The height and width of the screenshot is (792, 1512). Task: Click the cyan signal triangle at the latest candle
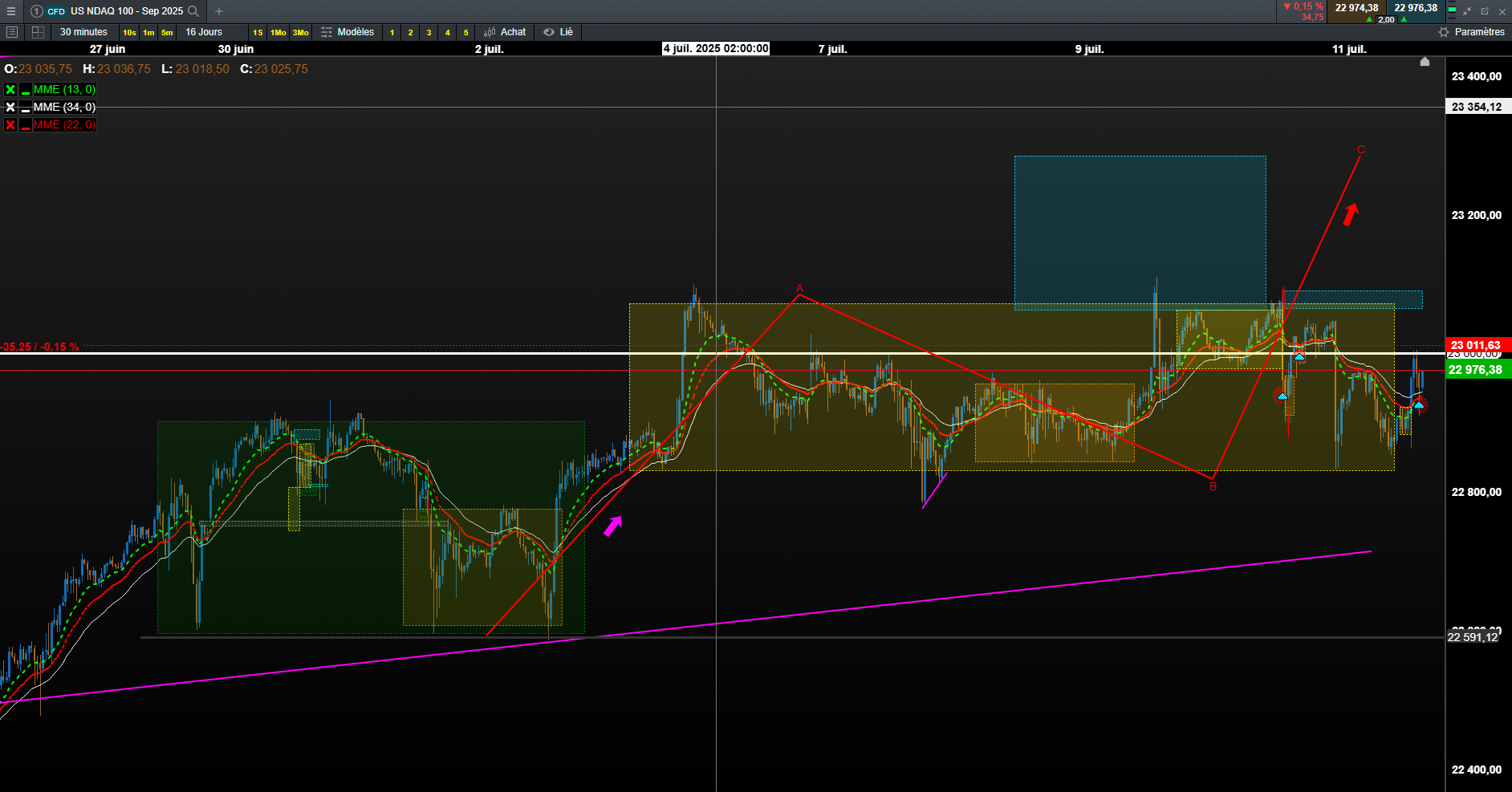[x=1419, y=405]
